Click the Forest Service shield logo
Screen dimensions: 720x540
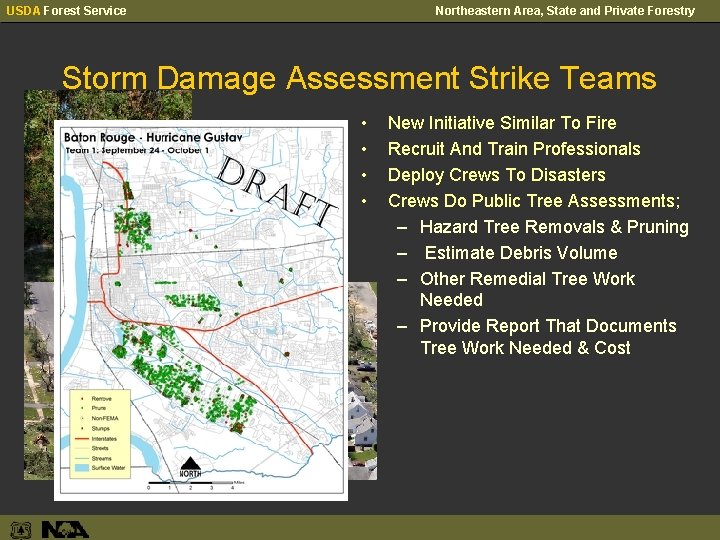click(21, 529)
